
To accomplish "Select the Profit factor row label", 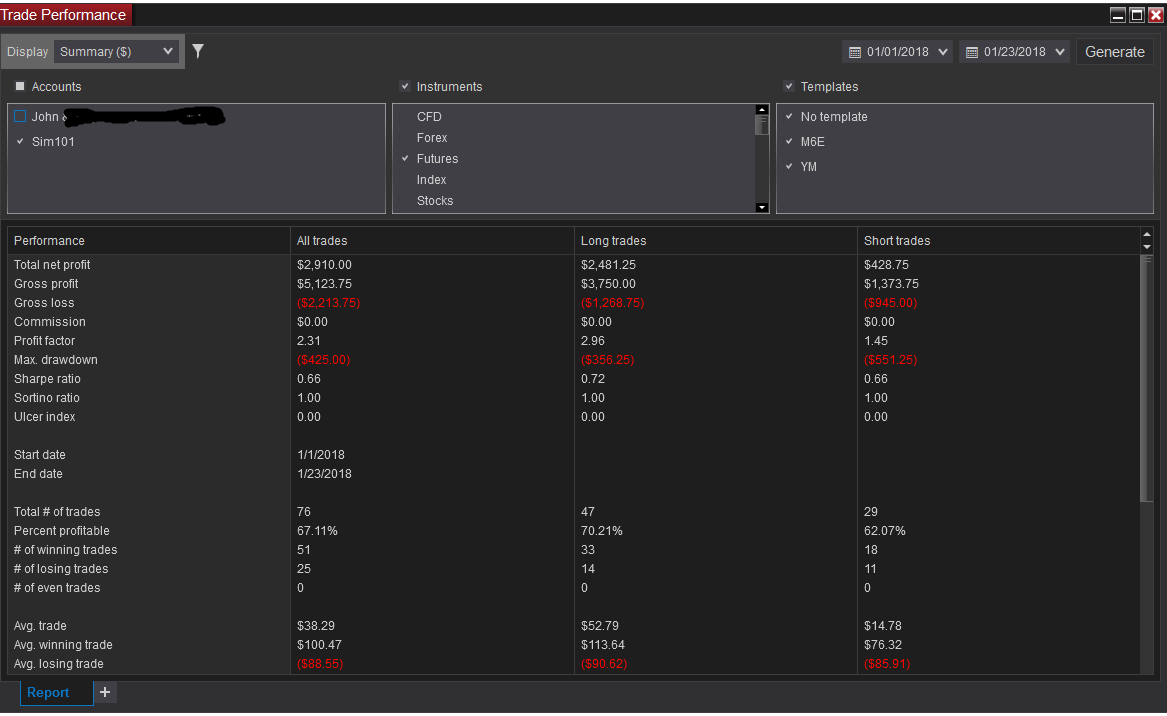I will click(45, 341).
